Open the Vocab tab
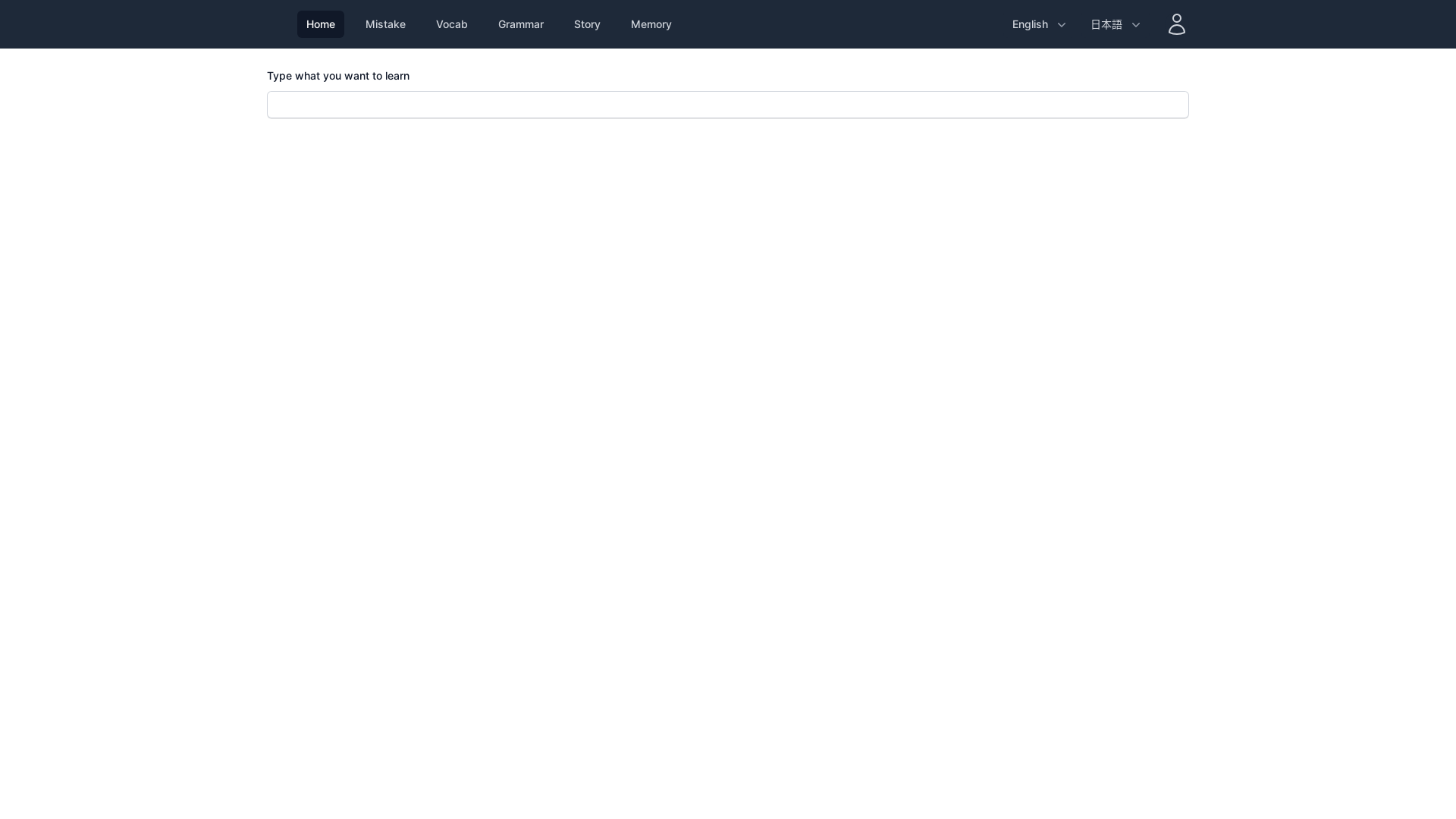The image size is (1456, 819). 452,24
